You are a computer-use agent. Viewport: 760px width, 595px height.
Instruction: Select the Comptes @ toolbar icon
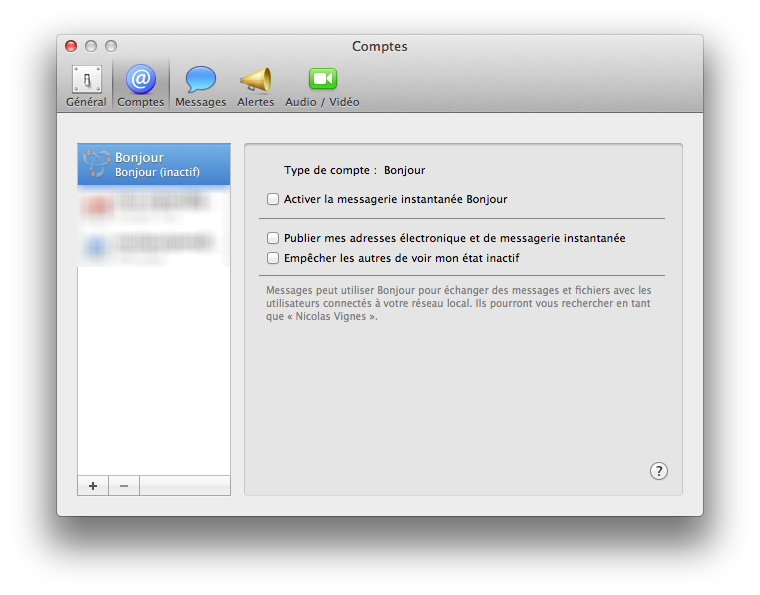[x=141, y=85]
